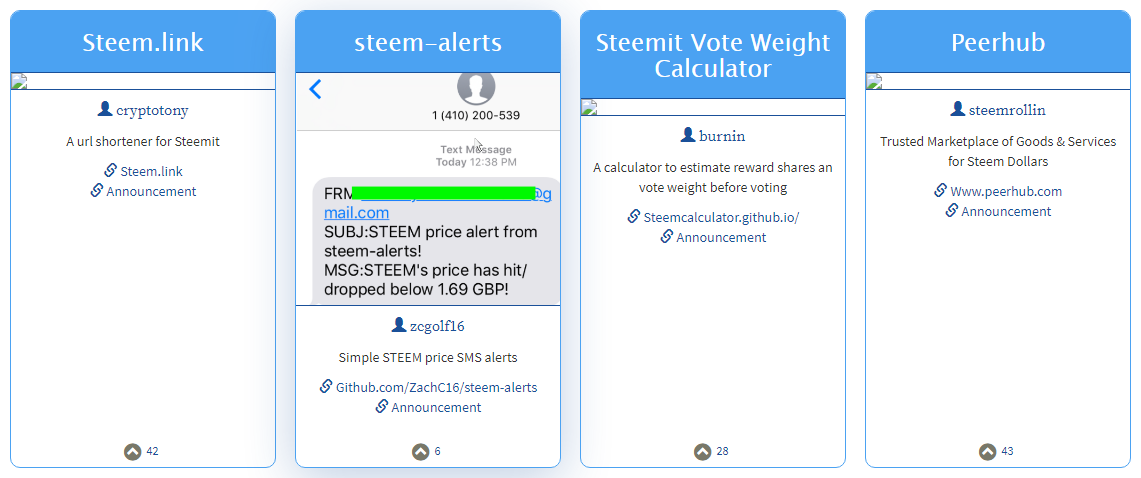This screenshot has height=478, width=1141.
Task: Open Github.com/ZachC16/steem-alerts repository link
Action: click(436, 387)
